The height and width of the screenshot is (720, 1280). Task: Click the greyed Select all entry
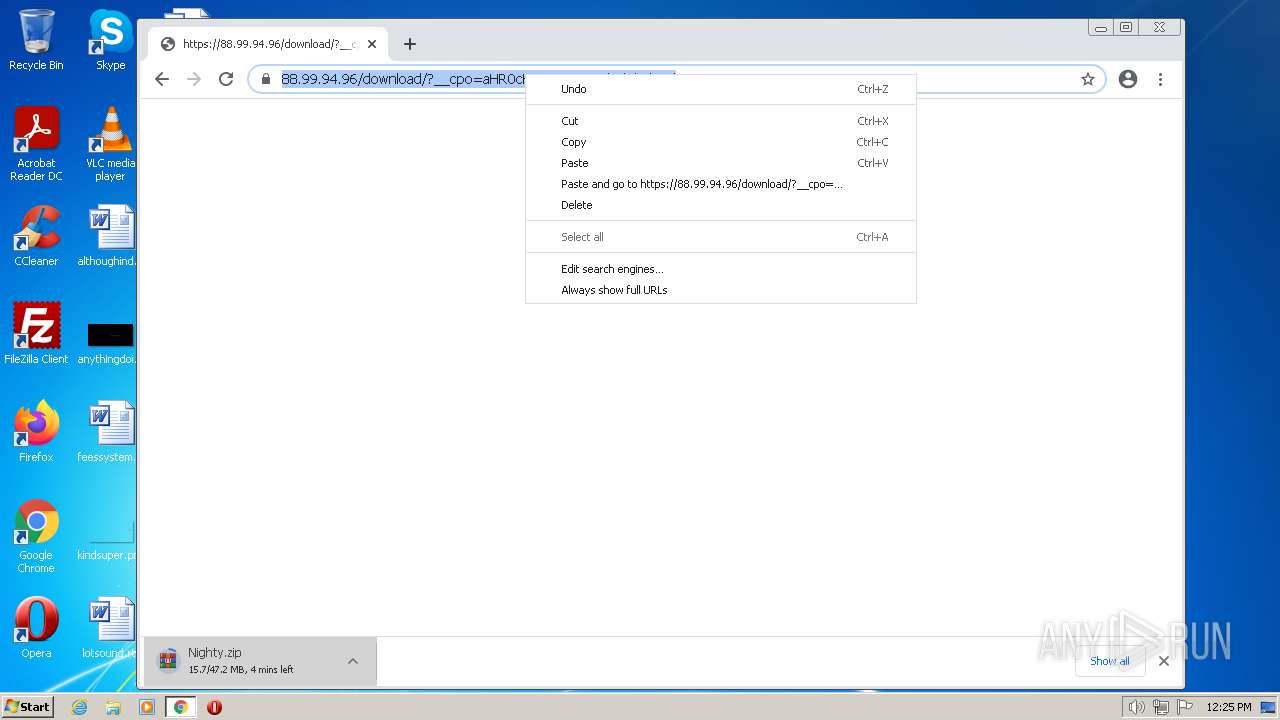[721, 237]
